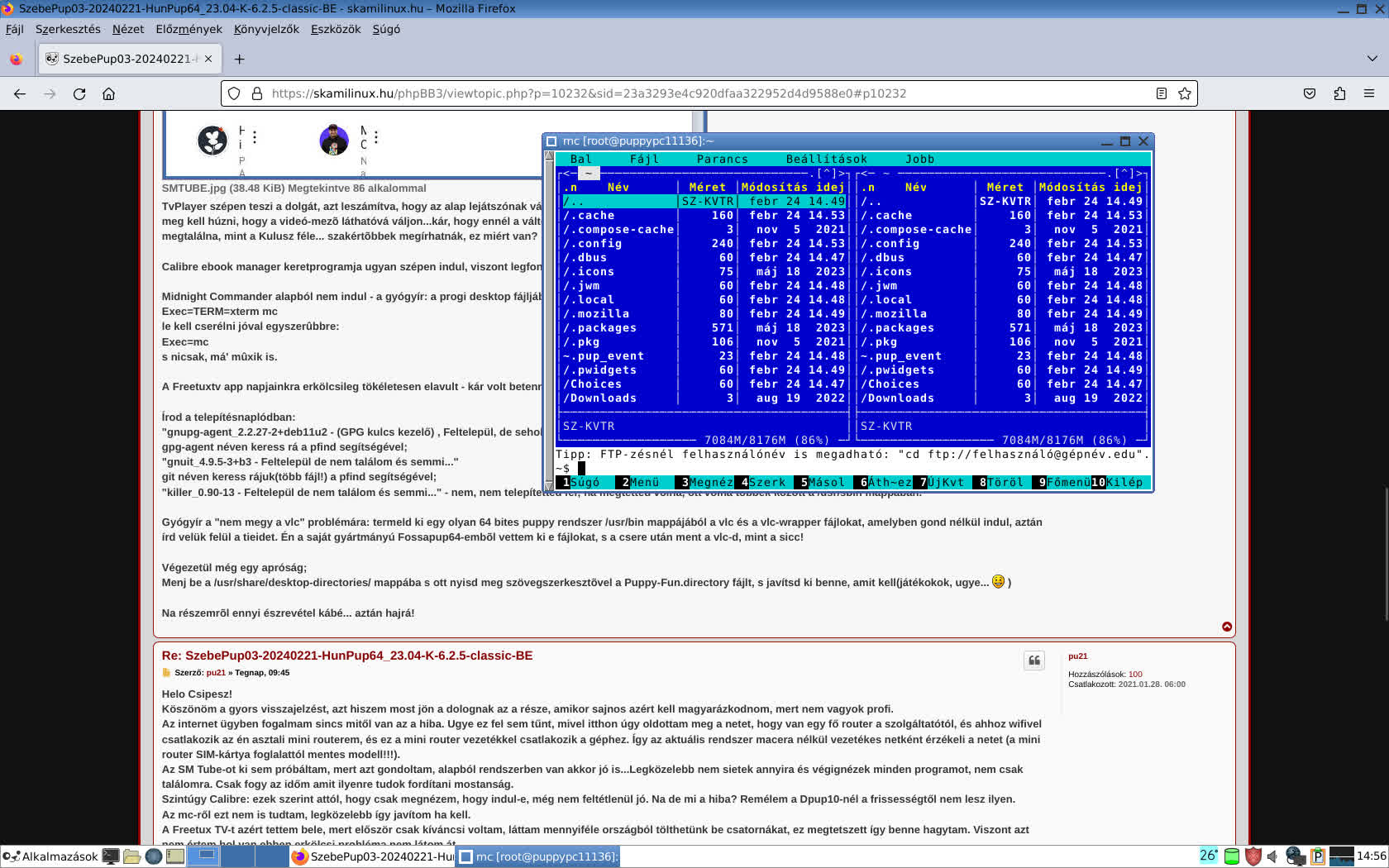The height and width of the screenshot is (868, 1389).
Task: Focus the Firefox URL address field
Action: pos(708,93)
